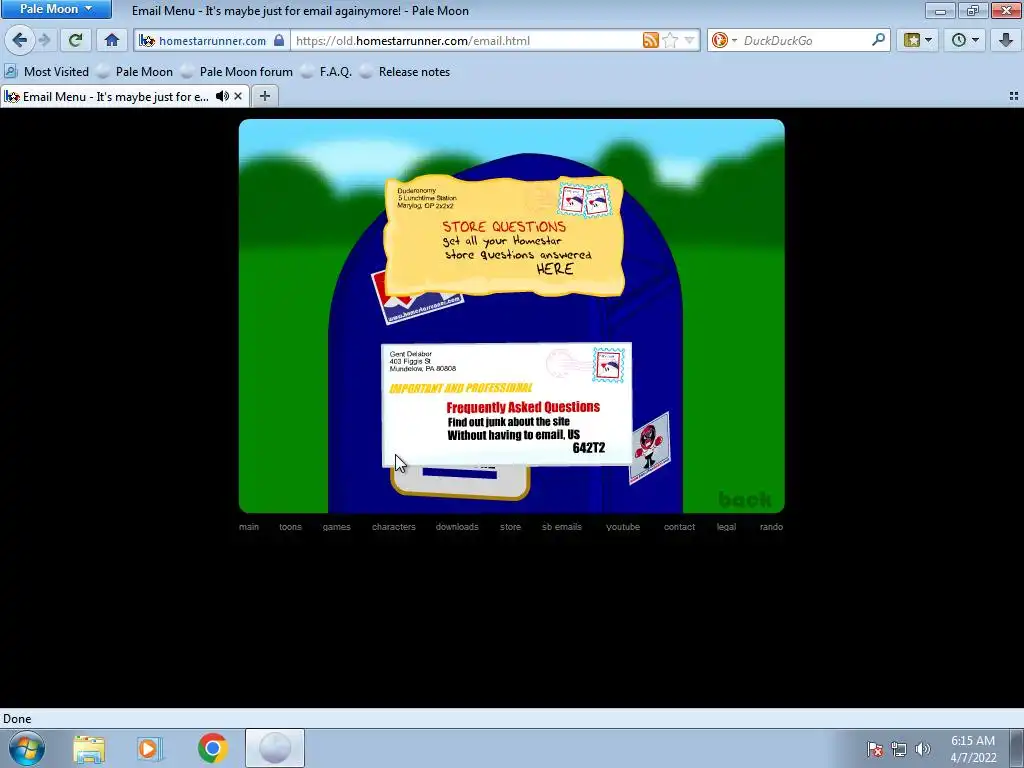Click the stamp on the FAQ envelope
This screenshot has width=1024, height=768.
[608, 364]
